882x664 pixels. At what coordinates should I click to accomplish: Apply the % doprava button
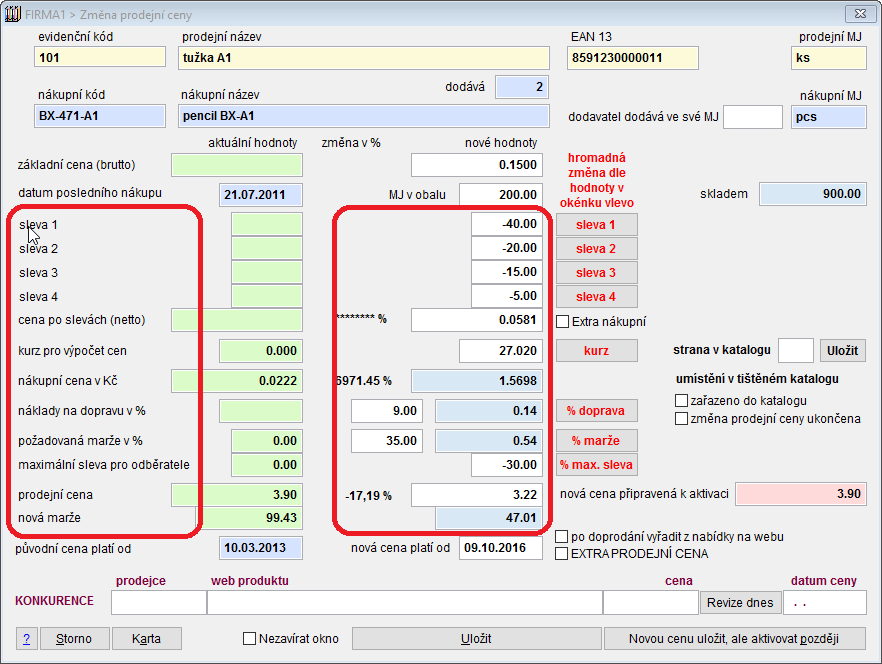click(x=596, y=411)
